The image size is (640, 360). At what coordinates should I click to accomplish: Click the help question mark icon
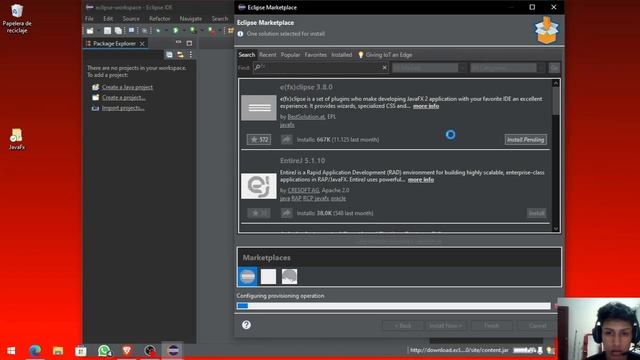246,325
